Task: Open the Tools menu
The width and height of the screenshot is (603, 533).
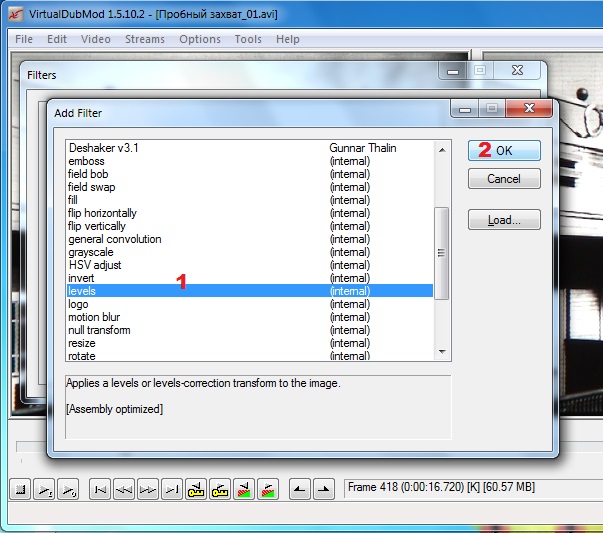Action: click(248, 39)
